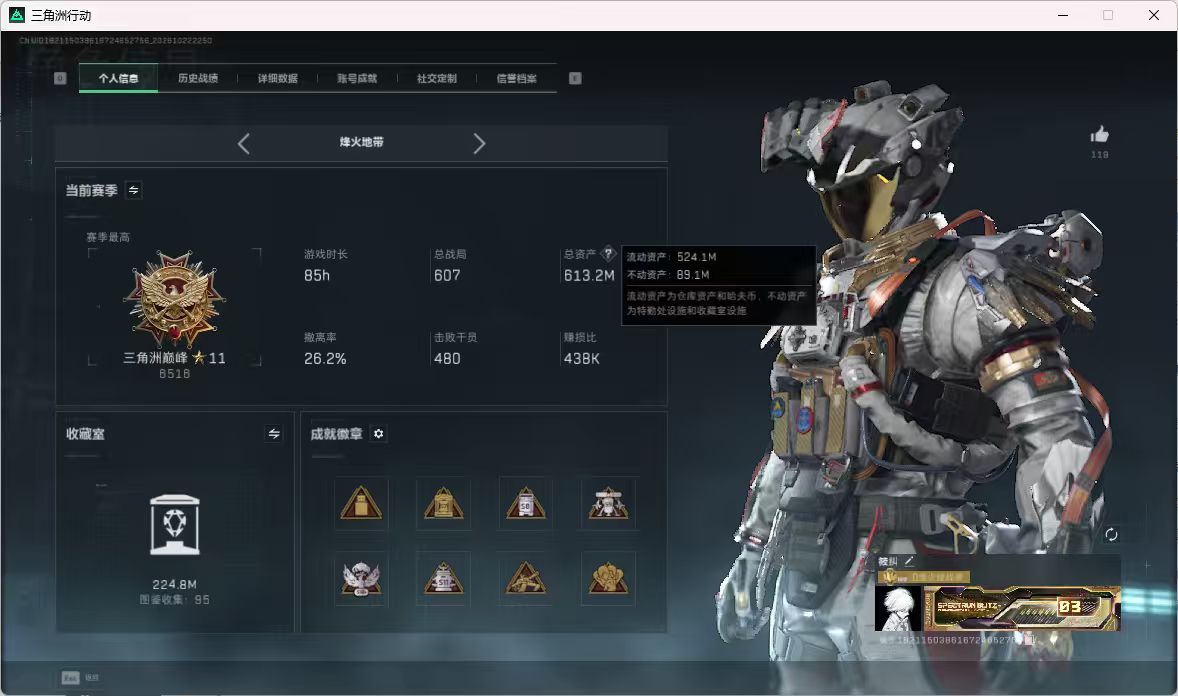Select first badge in bottom row

(x=361, y=579)
